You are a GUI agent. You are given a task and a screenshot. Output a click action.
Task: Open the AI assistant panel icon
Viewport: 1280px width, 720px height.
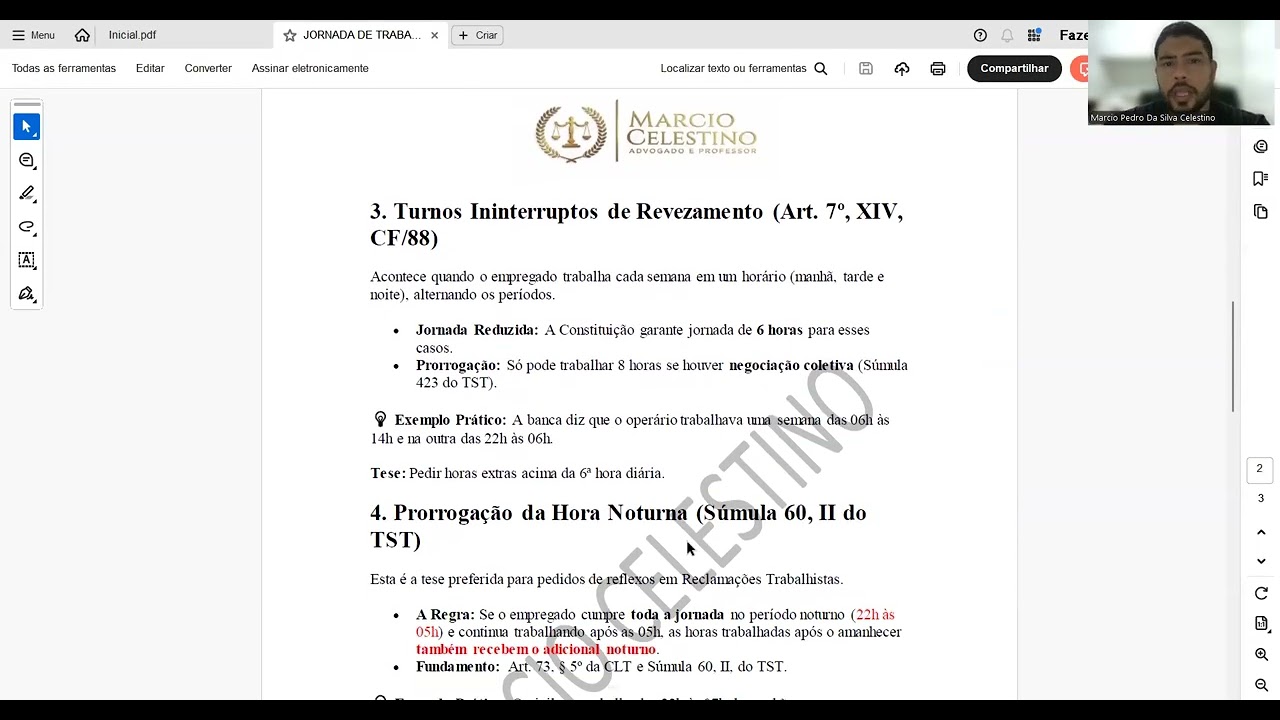point(1260,147)
